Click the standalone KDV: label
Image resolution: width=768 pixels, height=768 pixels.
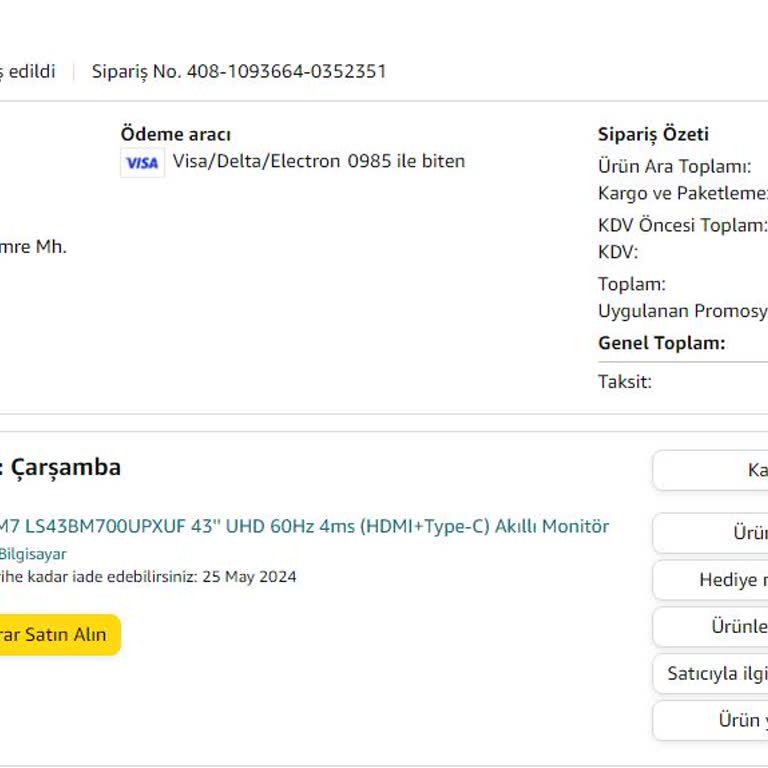coord(618,252)
